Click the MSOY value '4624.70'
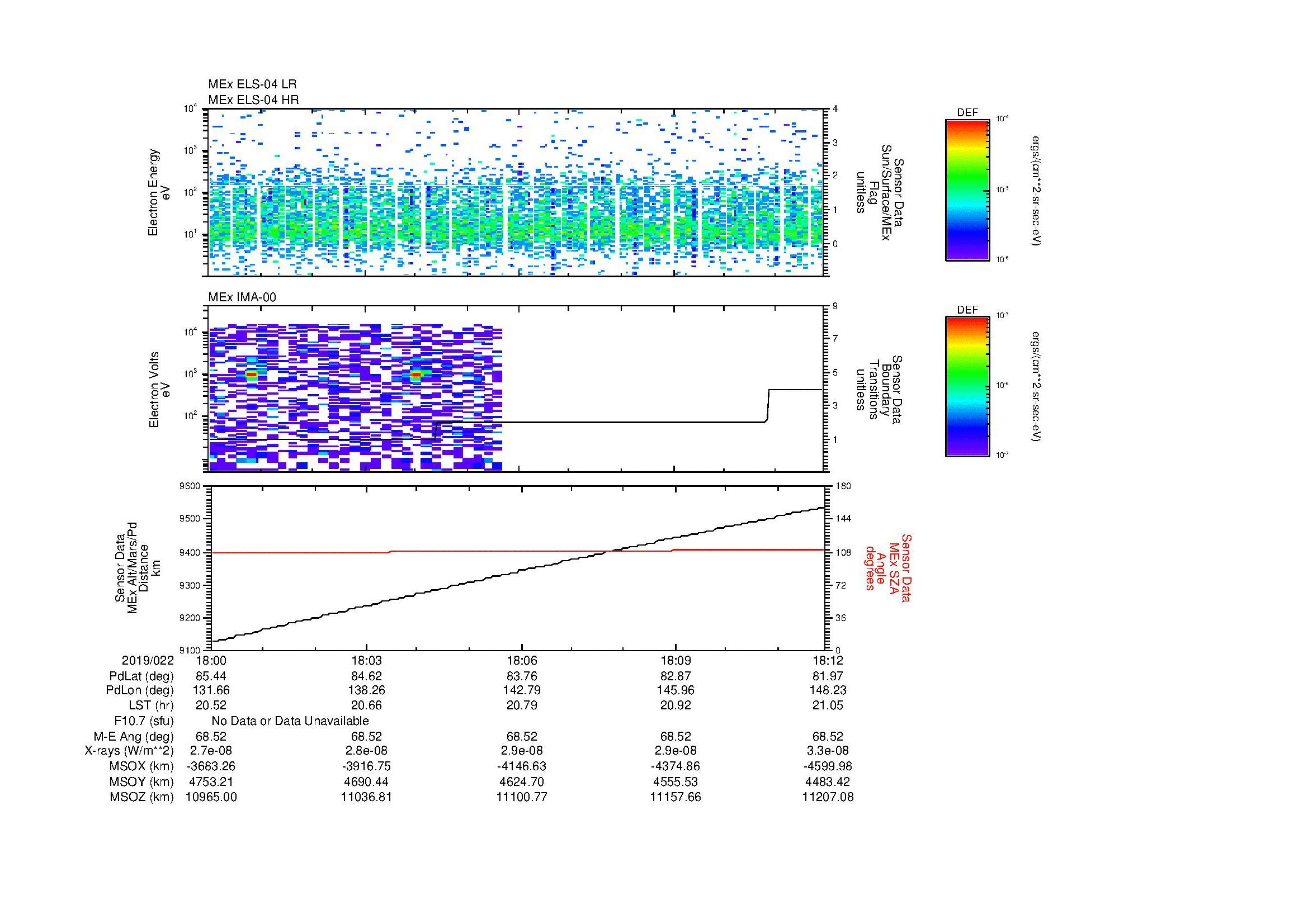Screen dimensions: 1308x924 click(x=522, y=781)
